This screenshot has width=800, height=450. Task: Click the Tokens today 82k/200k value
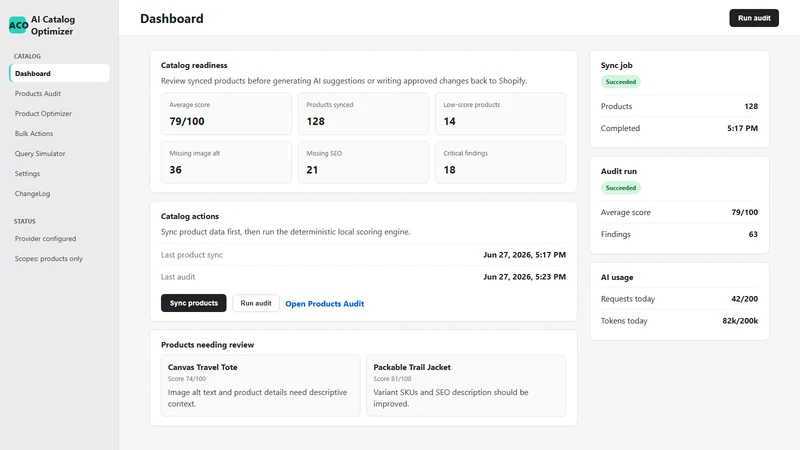point(740,320)
